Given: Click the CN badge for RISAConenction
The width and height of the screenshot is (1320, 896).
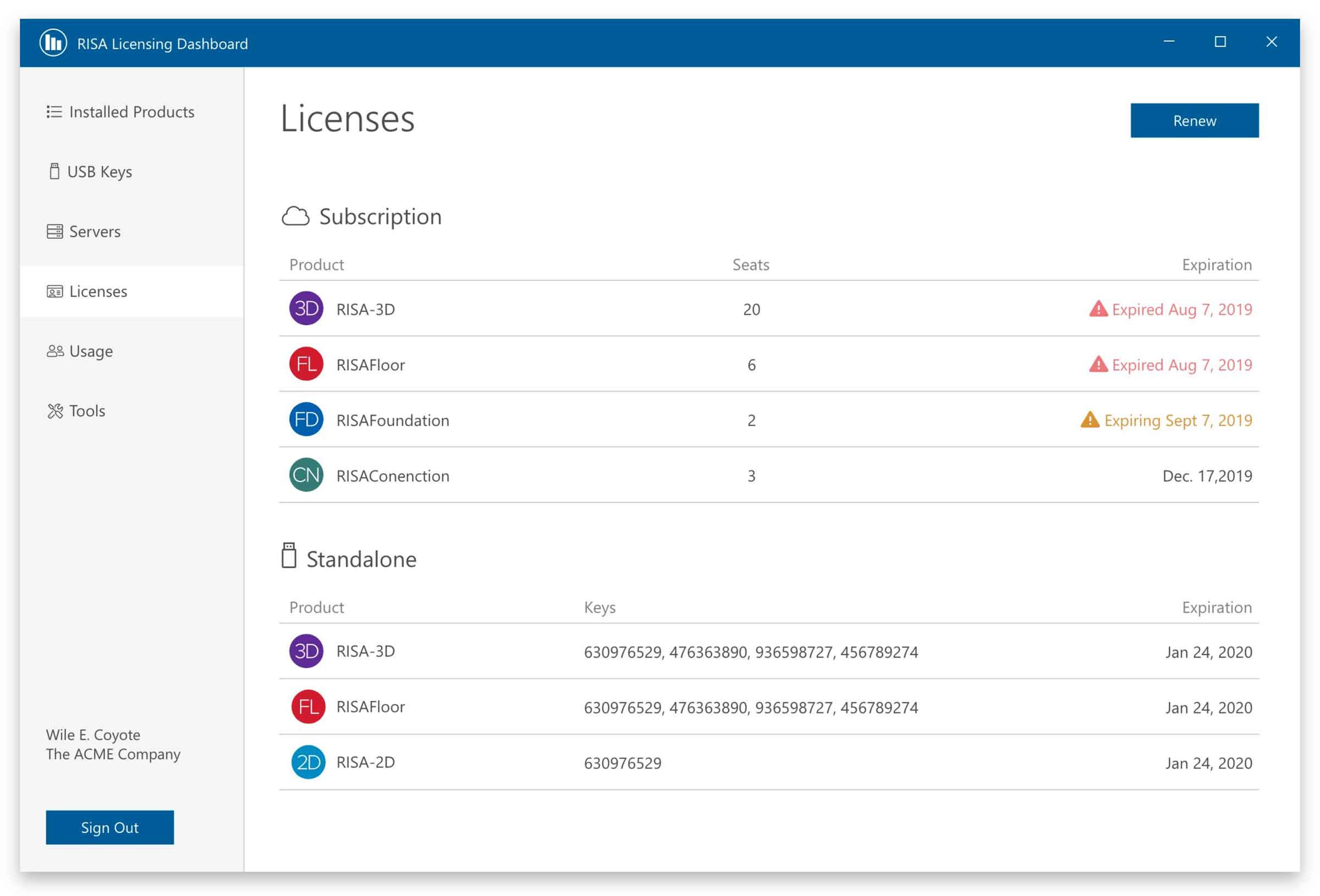Looking at the screenshot, I should pyautogui.click(x=306, y=475).
